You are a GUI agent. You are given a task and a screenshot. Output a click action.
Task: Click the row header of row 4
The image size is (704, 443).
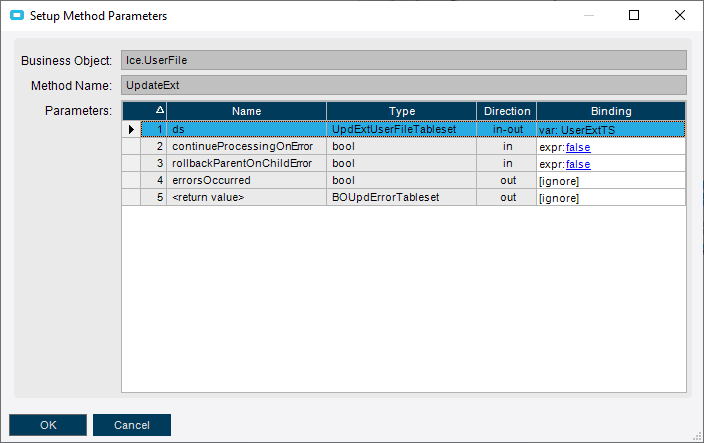(131, 180)
